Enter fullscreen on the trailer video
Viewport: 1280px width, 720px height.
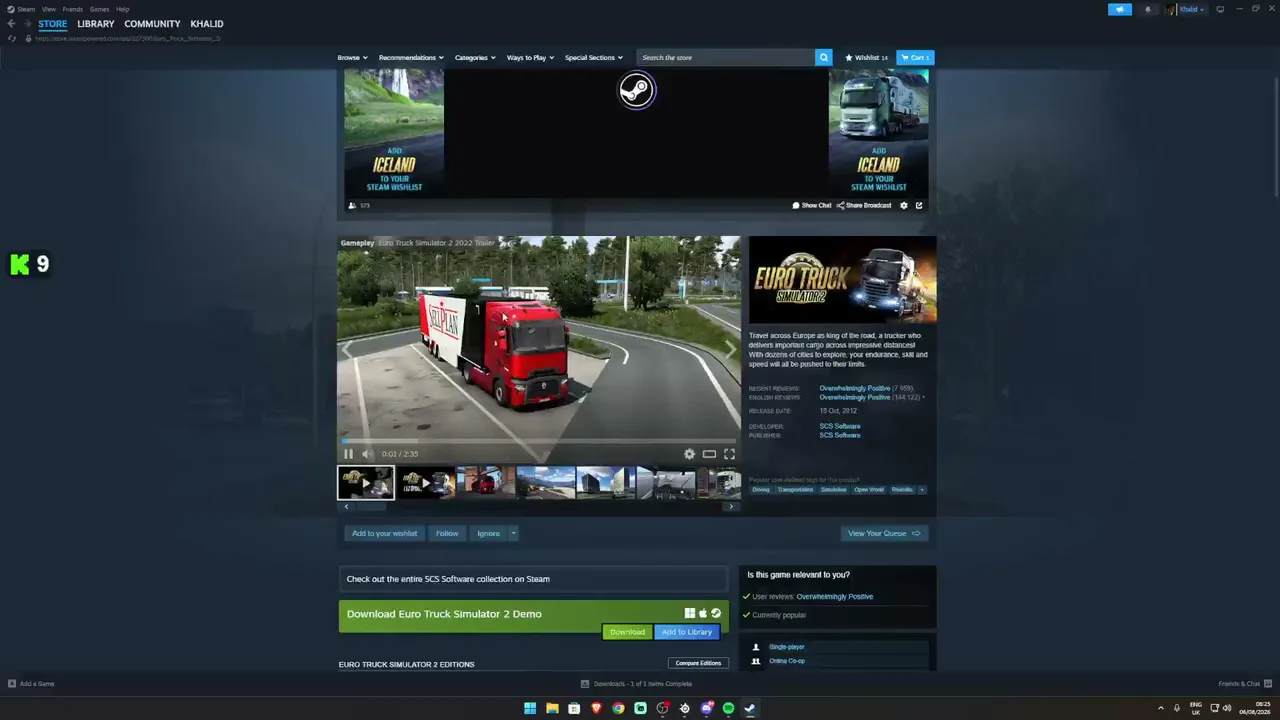tap(729, 454)
